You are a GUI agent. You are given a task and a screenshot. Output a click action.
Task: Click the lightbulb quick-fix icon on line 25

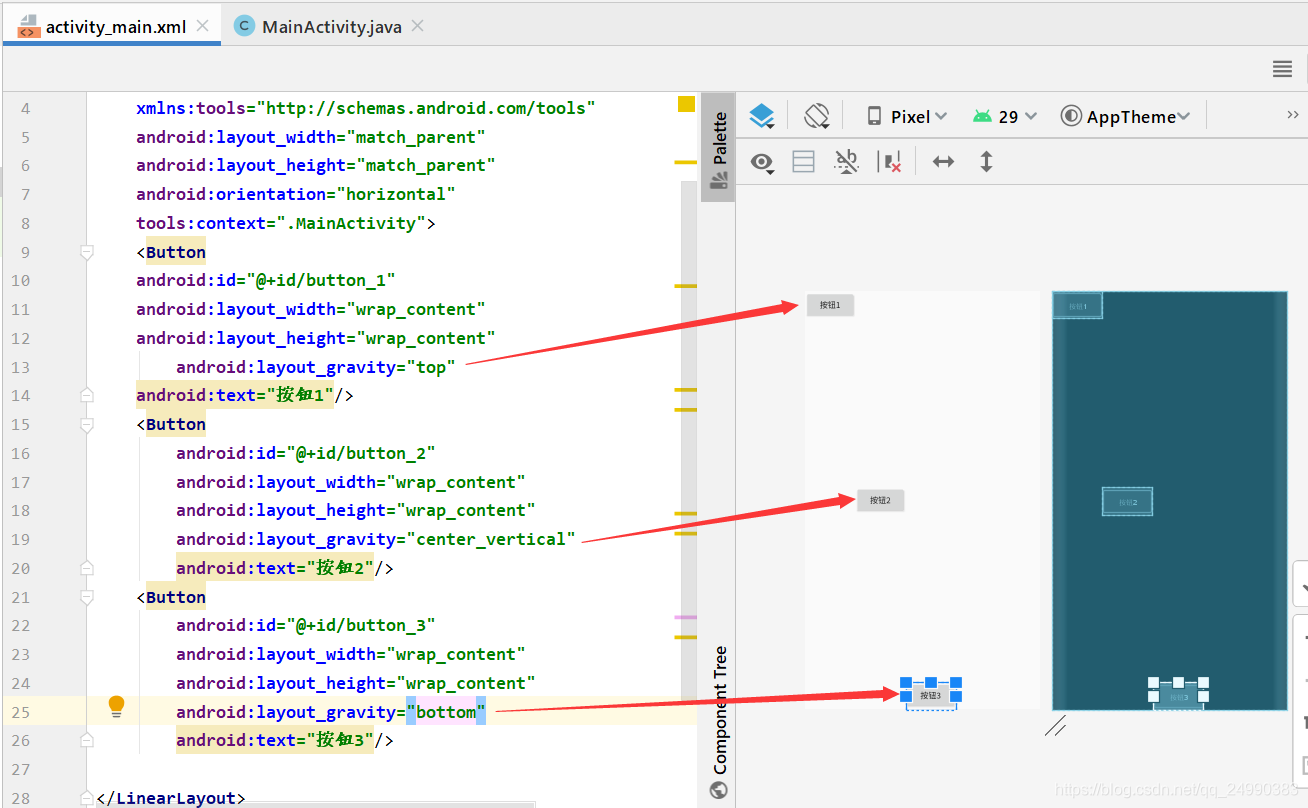[x=116, y=707]
